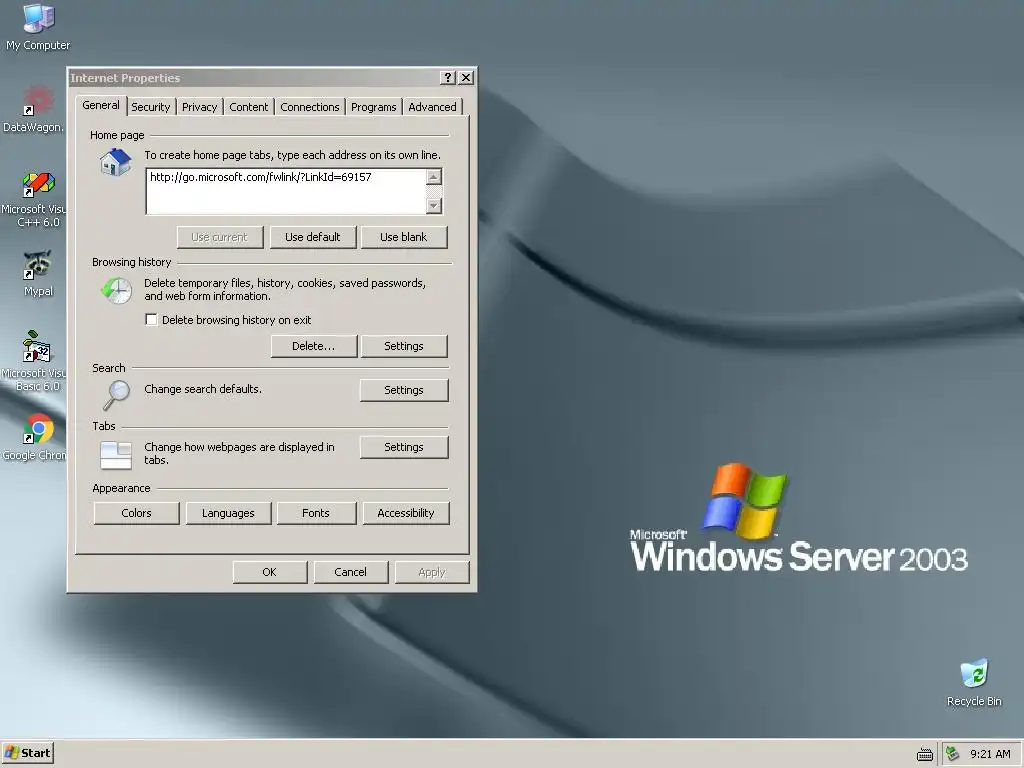The width and height of the screenshot is (1024, 768).
Task: Open the Fonts appearance options
Action: pyautogui.click(x=315, y=513)
